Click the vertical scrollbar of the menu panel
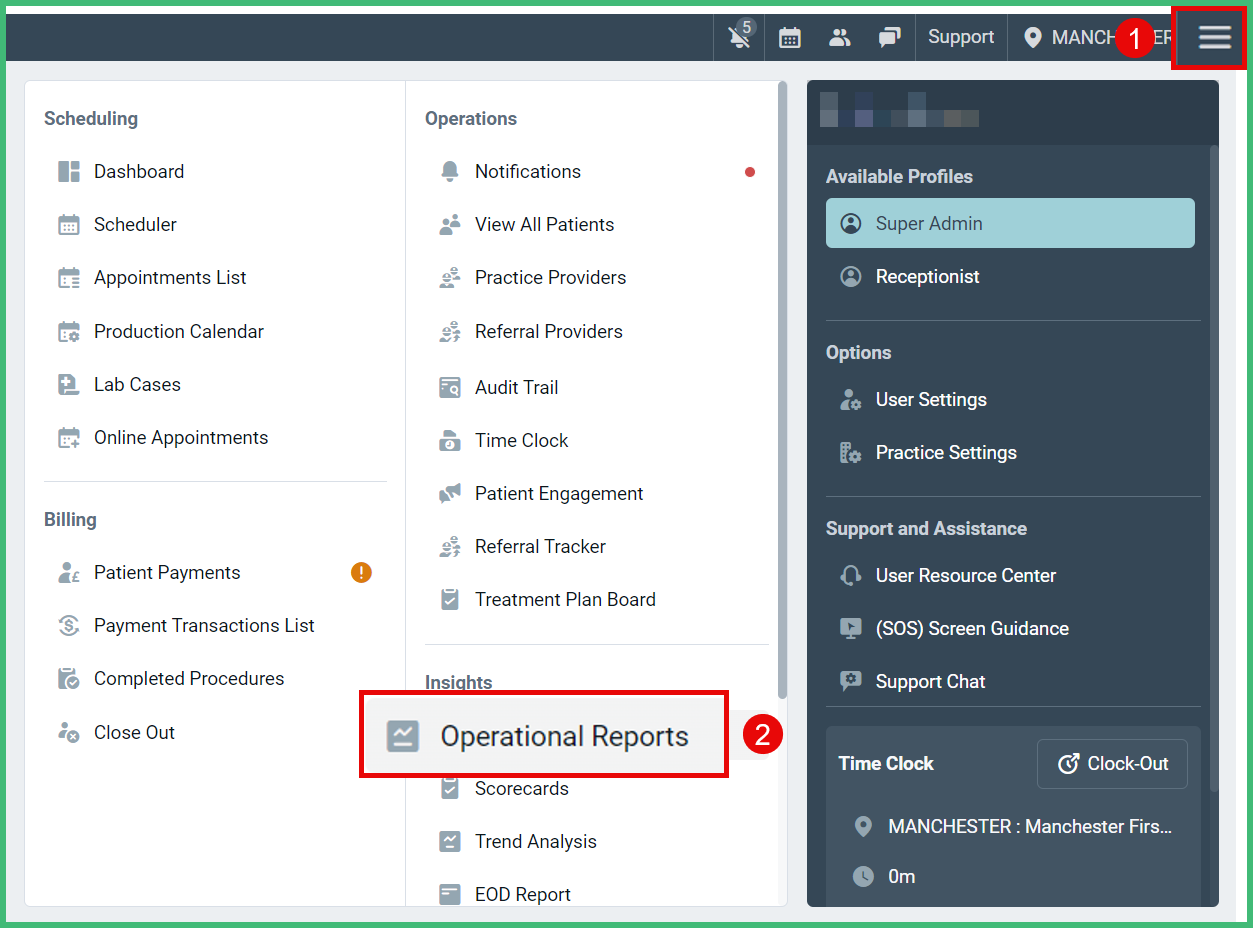The image size is (1253, 928). 781,400
